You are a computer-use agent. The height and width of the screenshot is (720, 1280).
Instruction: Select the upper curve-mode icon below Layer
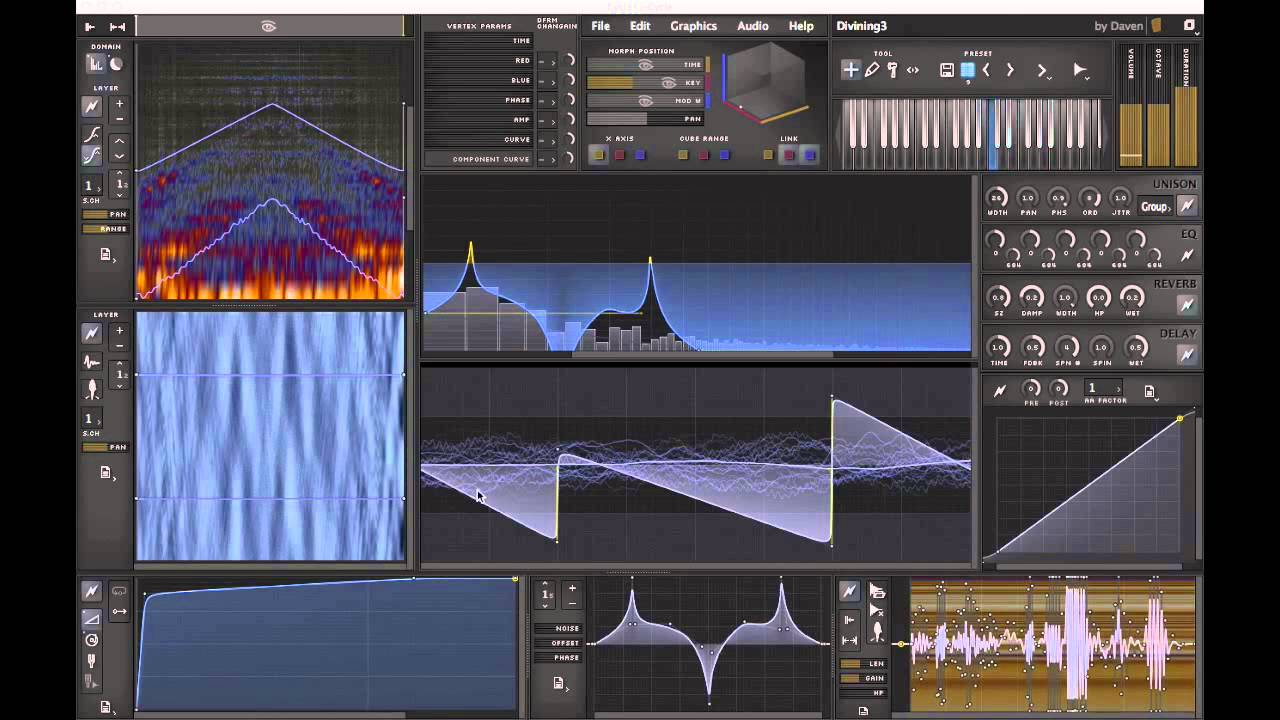coord(91,135)
